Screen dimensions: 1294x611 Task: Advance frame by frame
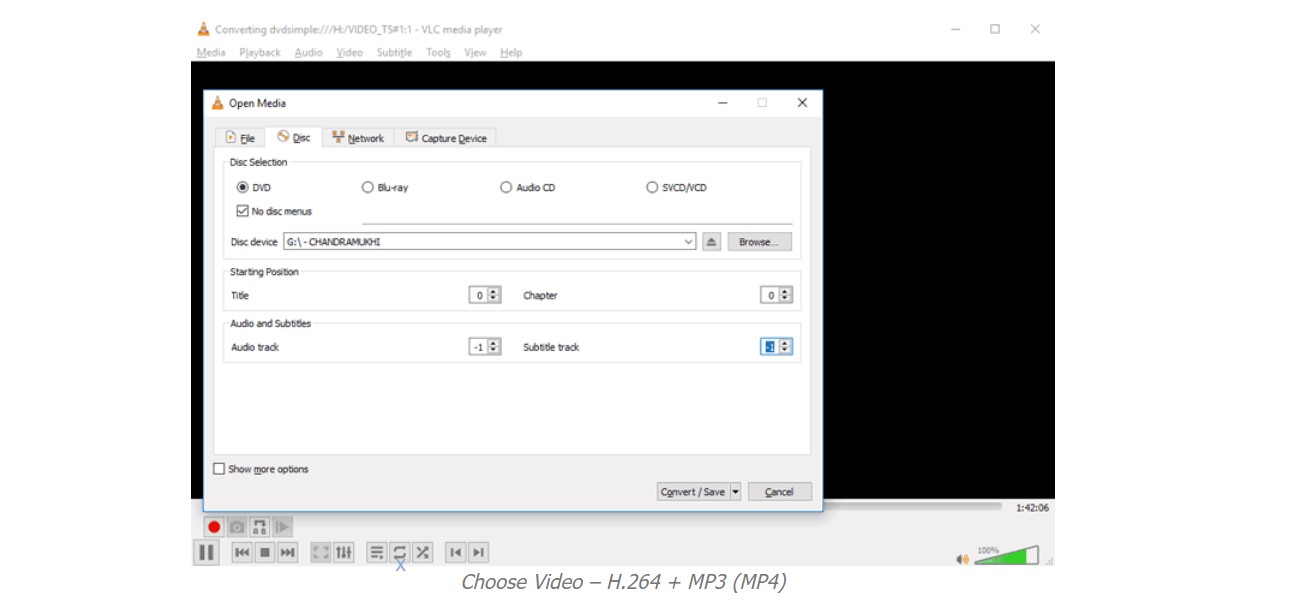click(283, 527)
